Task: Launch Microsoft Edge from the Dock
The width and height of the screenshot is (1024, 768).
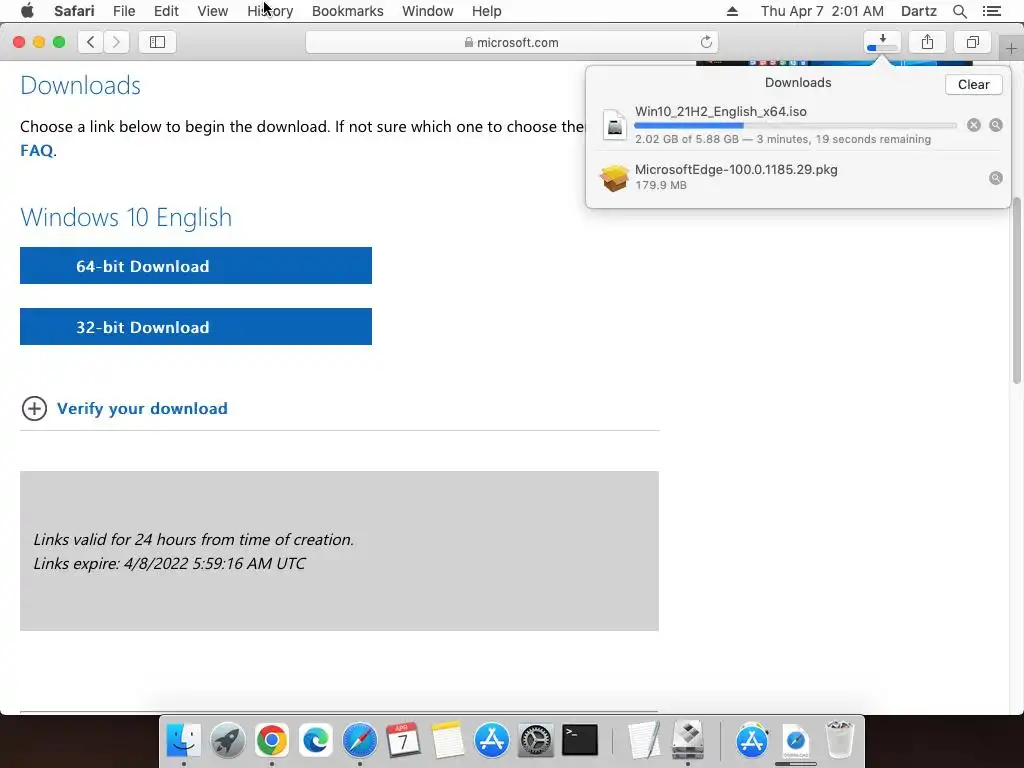Action: pos(315,740)
